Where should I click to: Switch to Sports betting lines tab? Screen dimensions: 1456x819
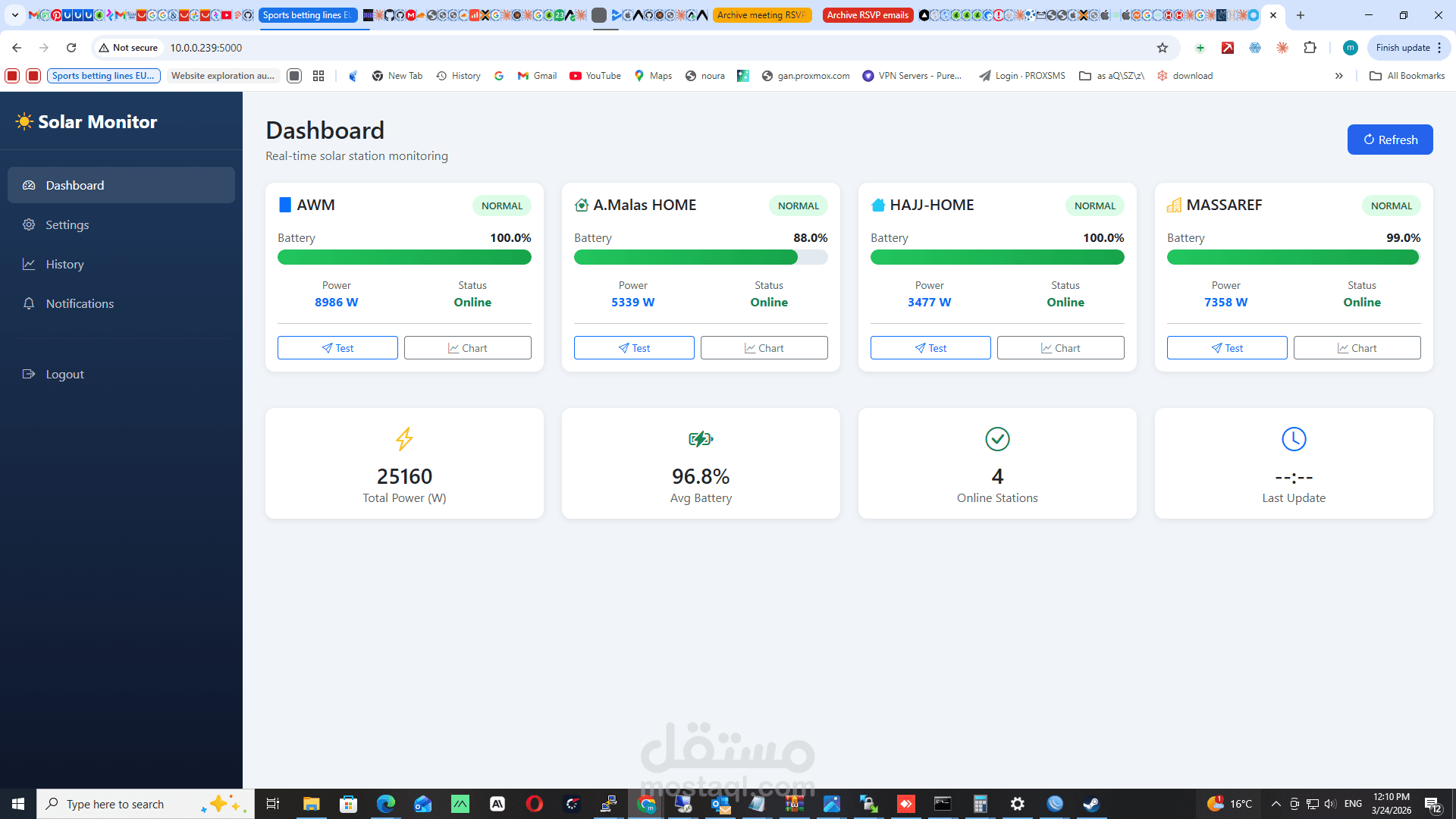point(307,15)
